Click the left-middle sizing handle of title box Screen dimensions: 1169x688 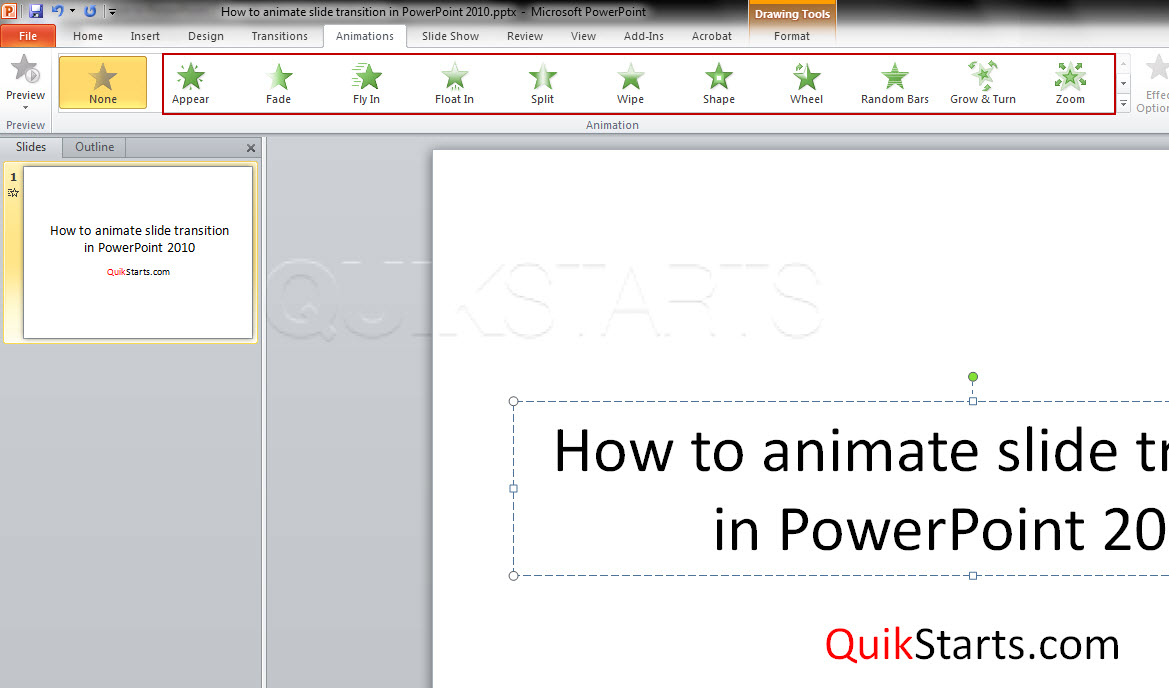pos(513,488)
